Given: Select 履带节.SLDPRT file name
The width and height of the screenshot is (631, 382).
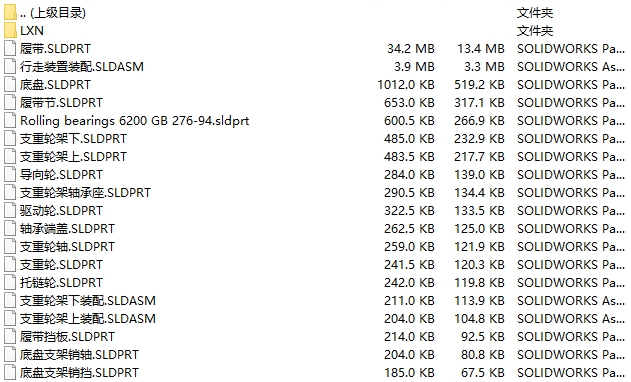Looking at the screenshot, I should 62,103.
